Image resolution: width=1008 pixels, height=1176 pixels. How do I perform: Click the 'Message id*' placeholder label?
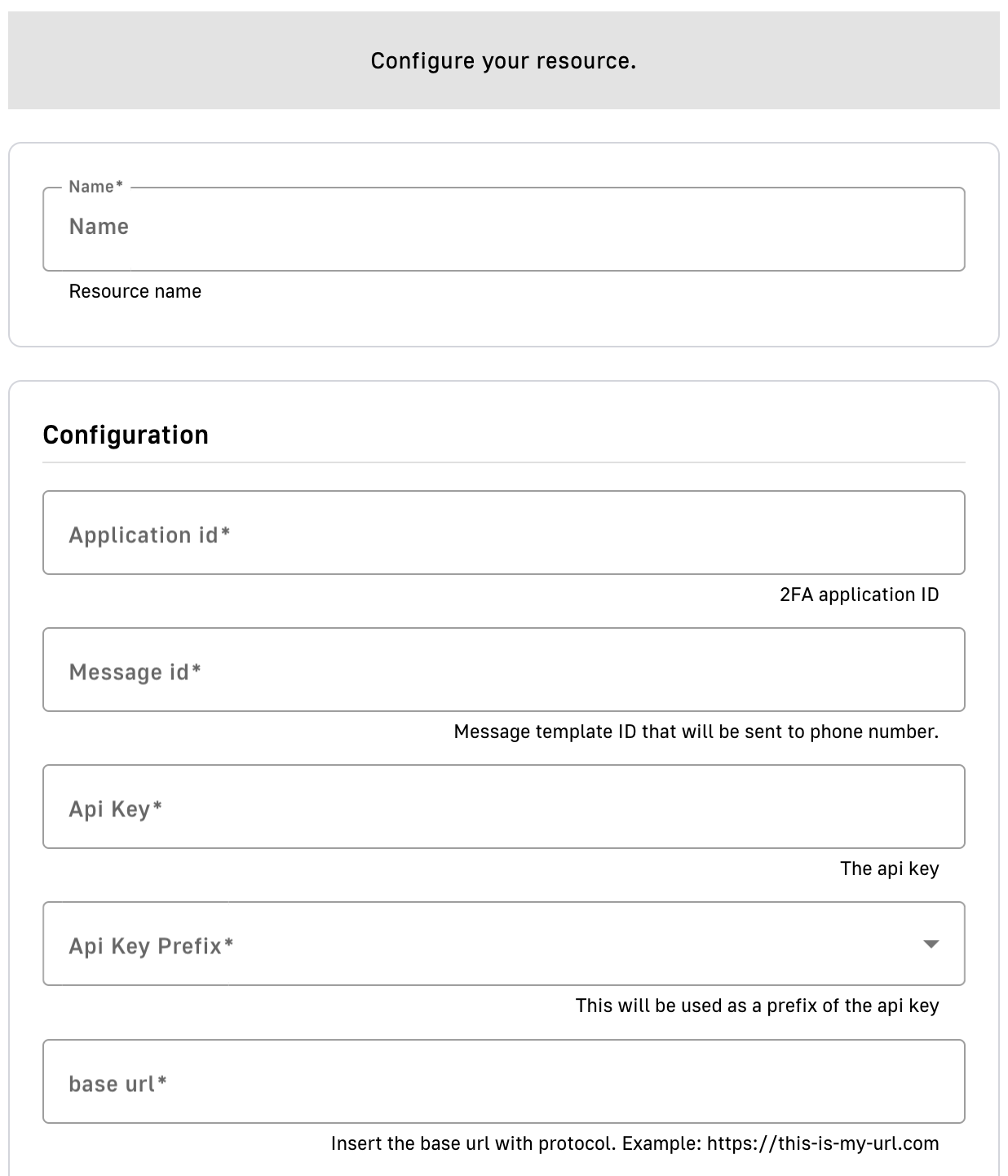pyautogui.click(x=135, y=672)
